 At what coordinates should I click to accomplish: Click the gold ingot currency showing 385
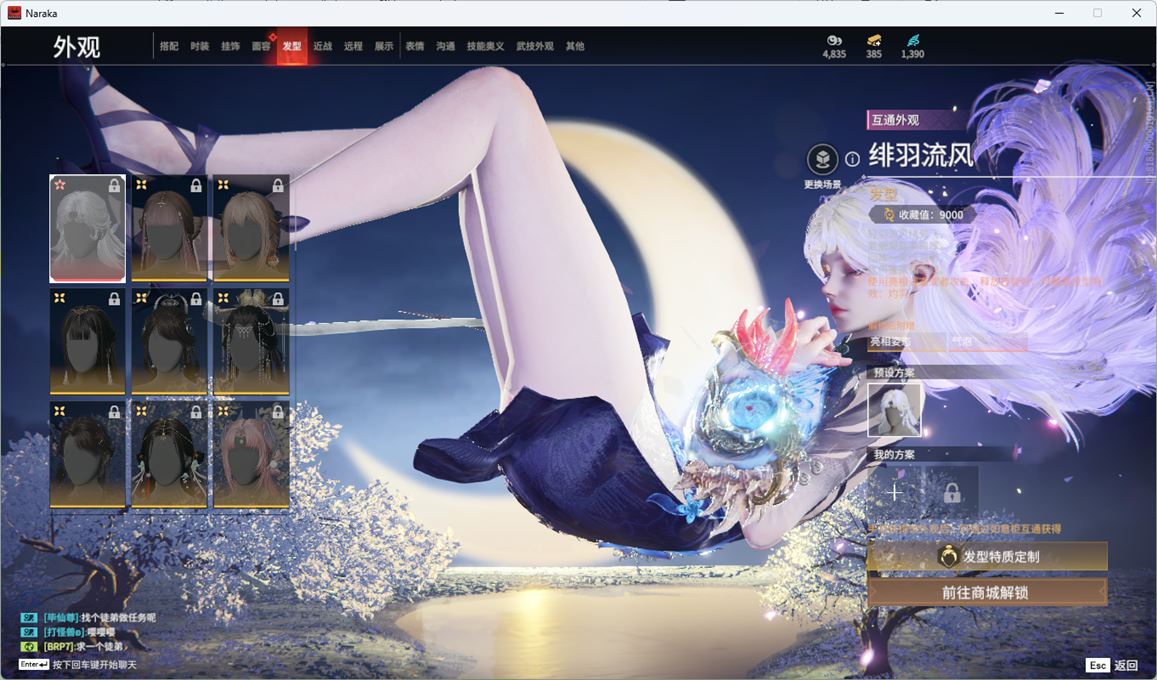(x=874, y=46)
